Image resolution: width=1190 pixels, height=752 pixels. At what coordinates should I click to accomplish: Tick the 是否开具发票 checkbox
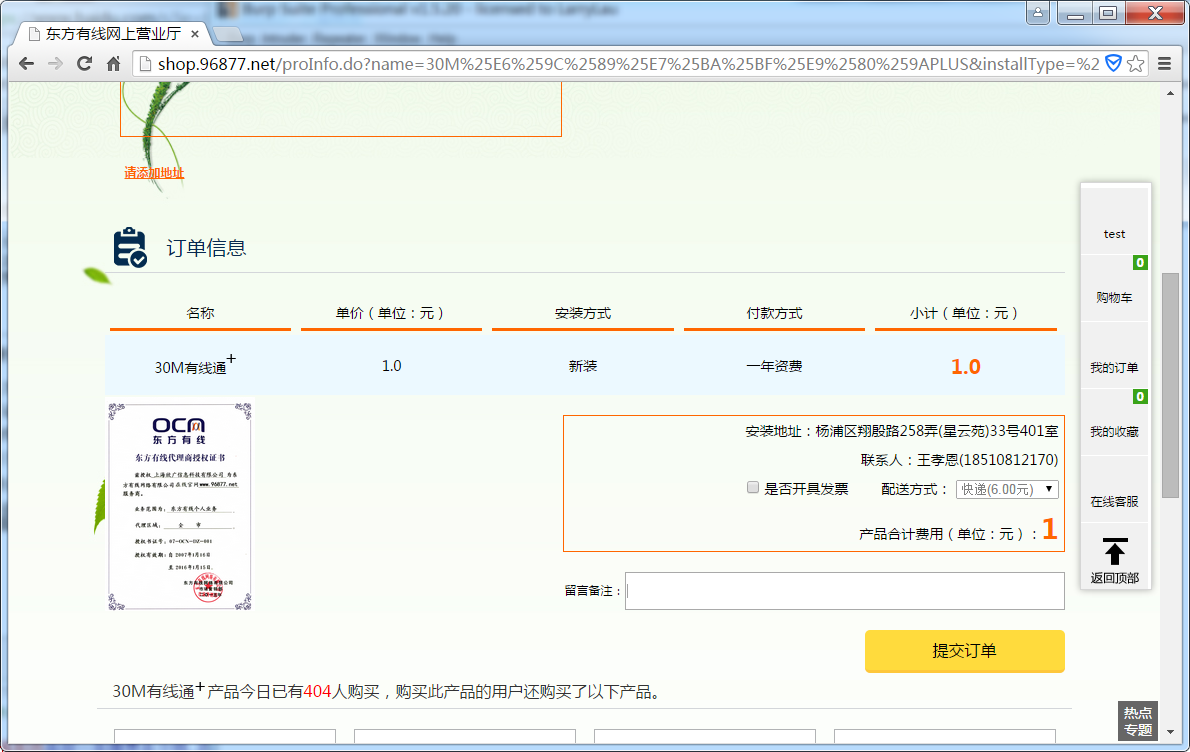pos(753,487)
